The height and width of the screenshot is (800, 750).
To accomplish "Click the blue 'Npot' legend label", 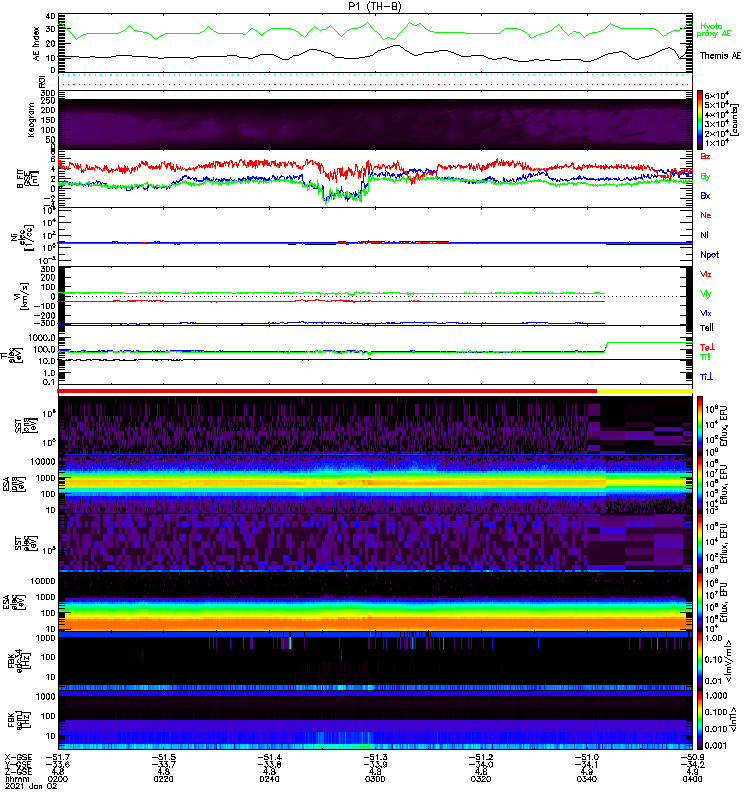I will 710,255.
